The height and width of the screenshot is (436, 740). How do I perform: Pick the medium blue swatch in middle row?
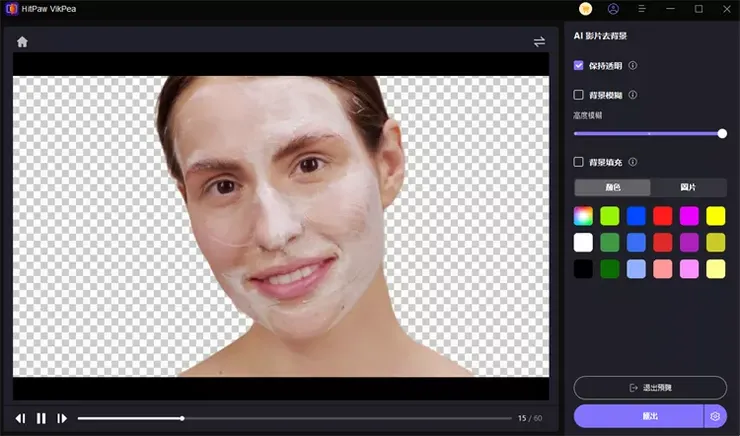point(636,243)
